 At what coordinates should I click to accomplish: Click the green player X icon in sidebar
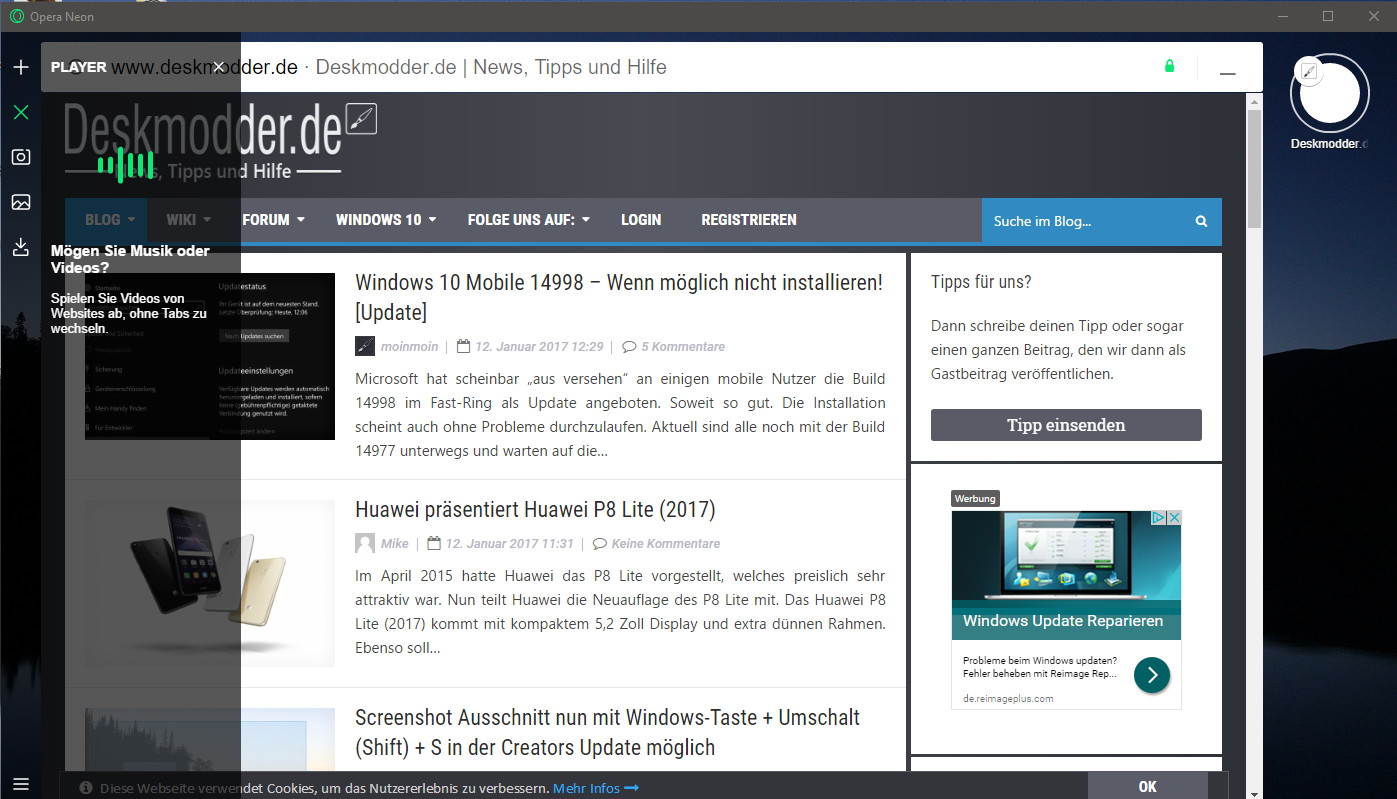[x=20, y=112]
